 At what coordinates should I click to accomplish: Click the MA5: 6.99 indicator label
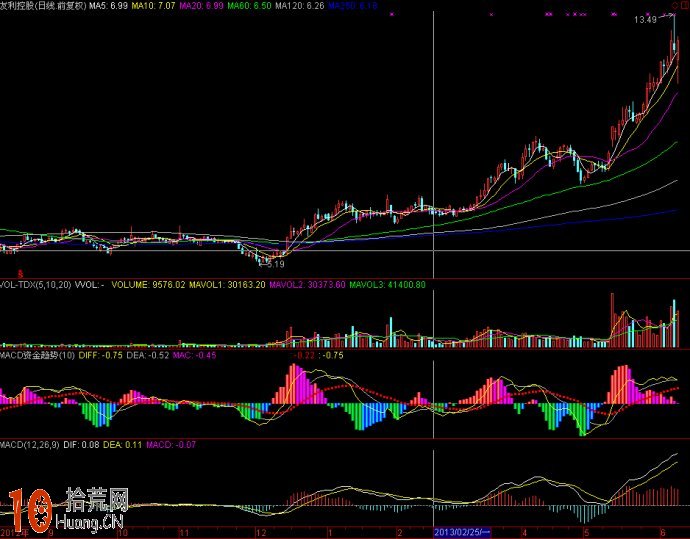coord(108,6)
